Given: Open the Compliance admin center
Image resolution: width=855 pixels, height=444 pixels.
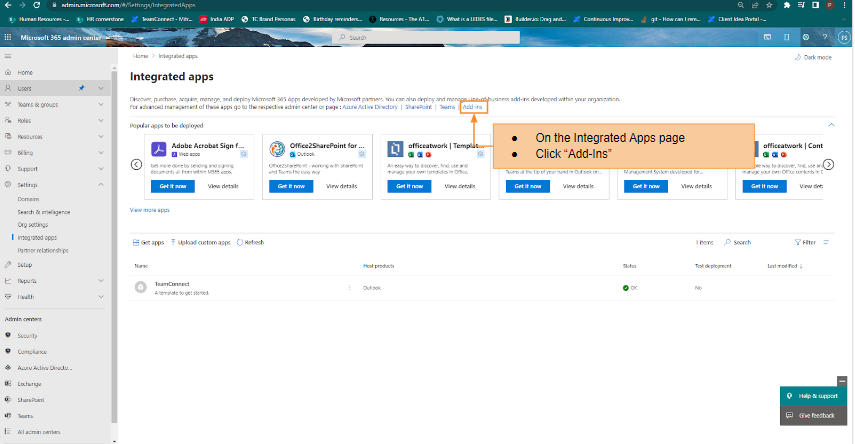Looking at the screenshot, I should pos(32,352).
